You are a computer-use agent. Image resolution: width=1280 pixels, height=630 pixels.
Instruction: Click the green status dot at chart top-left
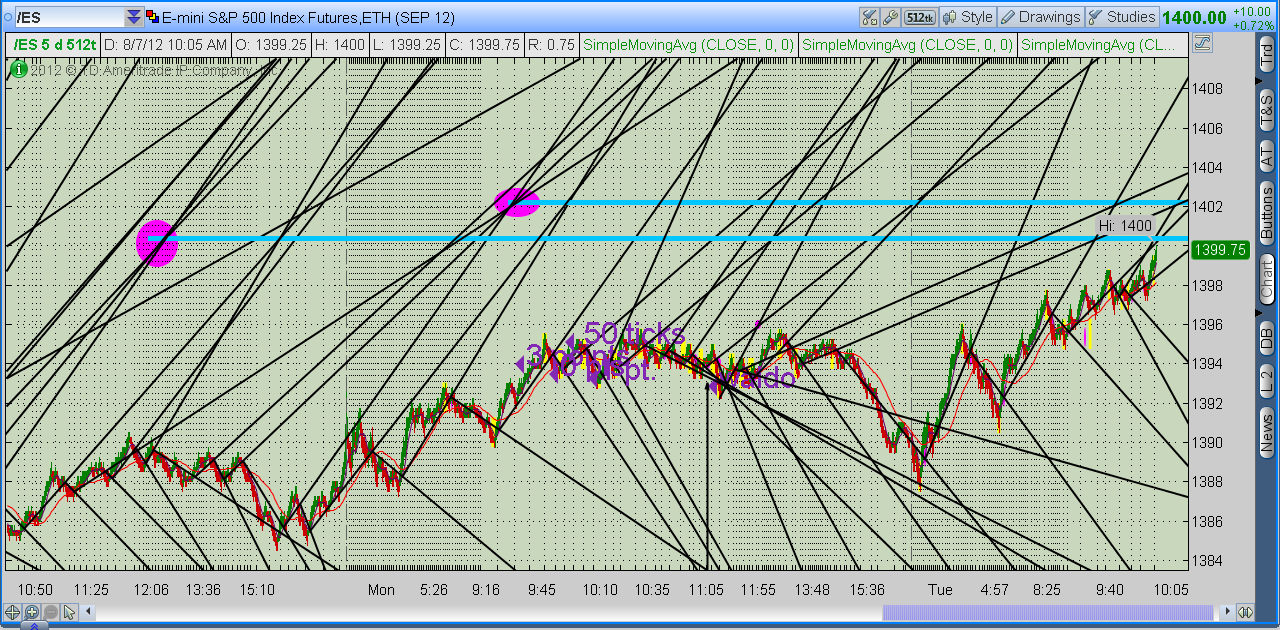click(x=17, y=69)
